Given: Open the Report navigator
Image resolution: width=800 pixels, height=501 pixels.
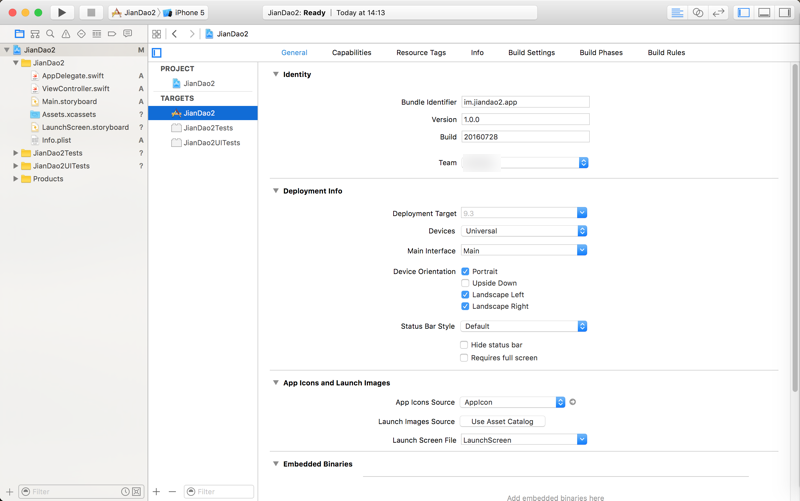Looking at the screenshot, I should tap(128, 34).
